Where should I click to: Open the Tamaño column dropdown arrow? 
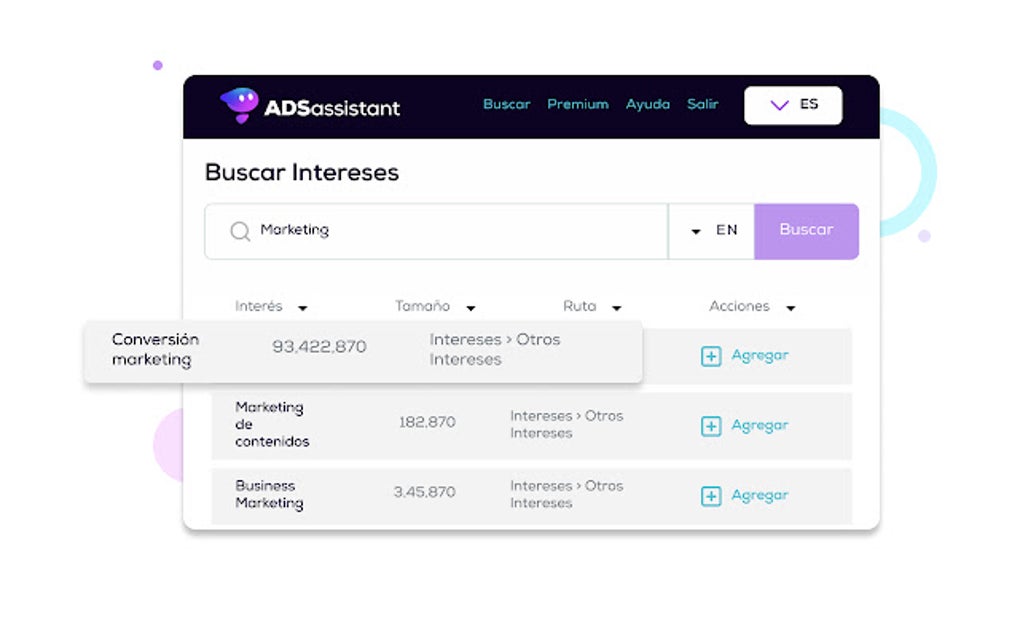[469, 307]
